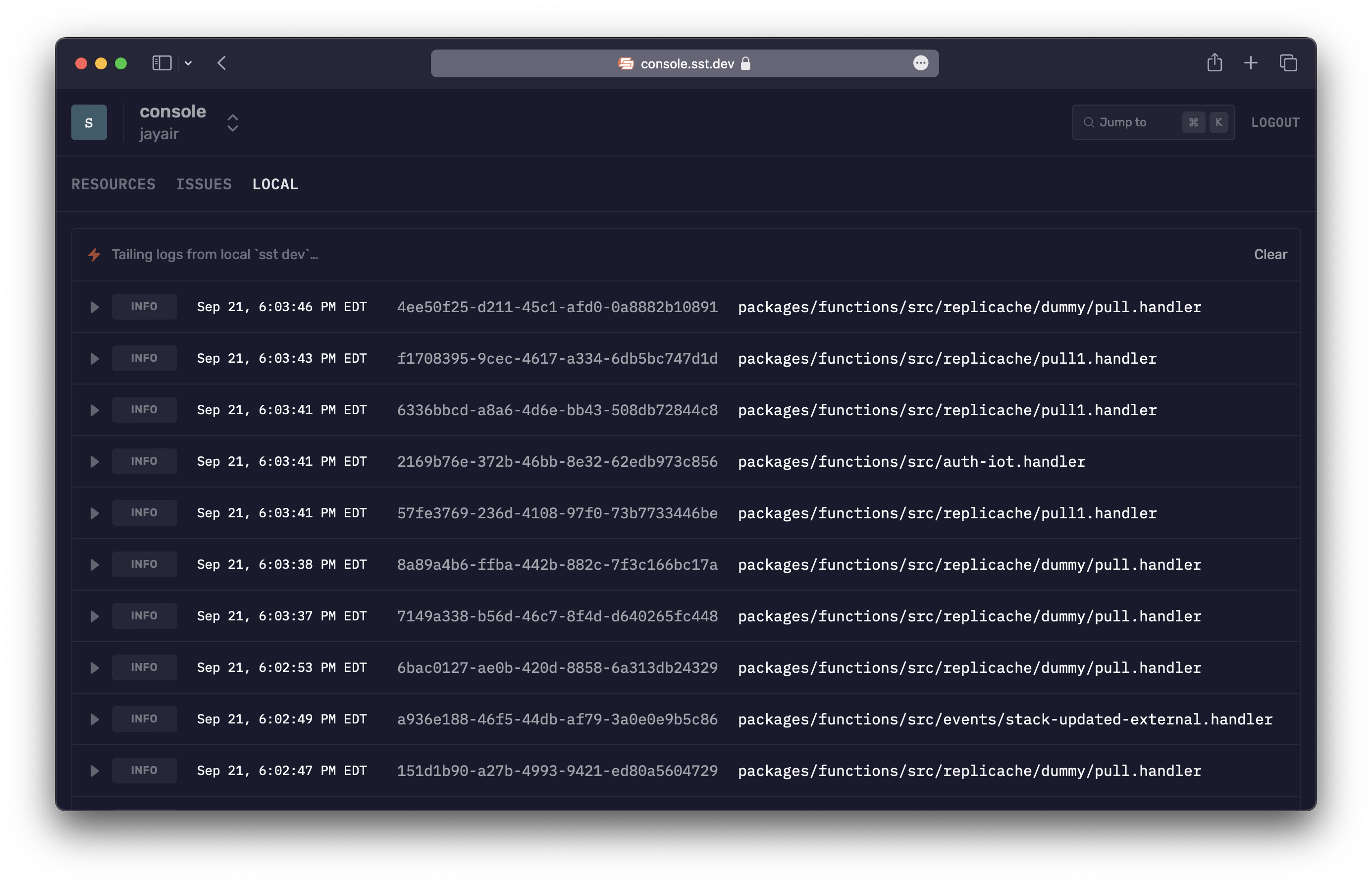Click the LOGOUT button
This screenshot has height=884, width=1372.
tap(1276, 122)
